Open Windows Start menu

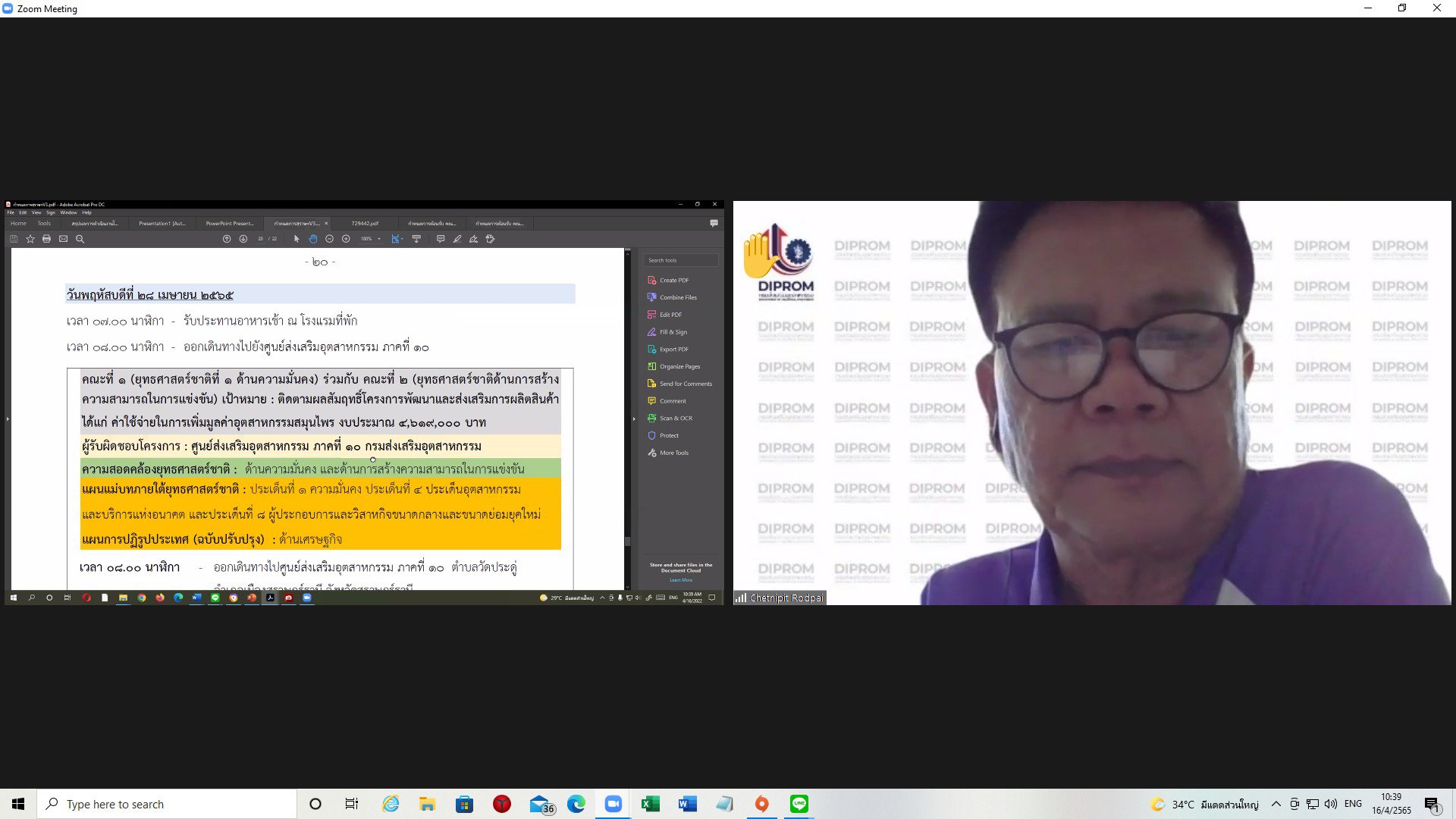18,804
